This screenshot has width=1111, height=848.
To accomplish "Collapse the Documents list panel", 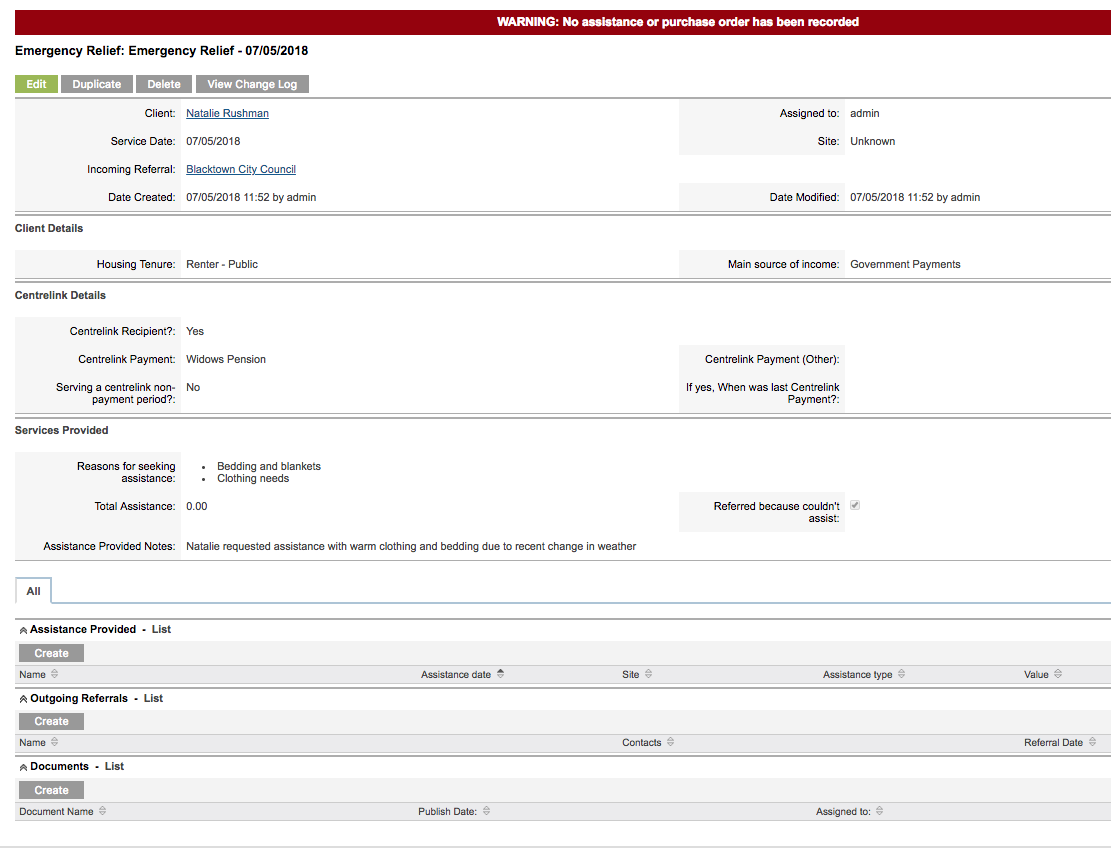I will pos(23,767).
